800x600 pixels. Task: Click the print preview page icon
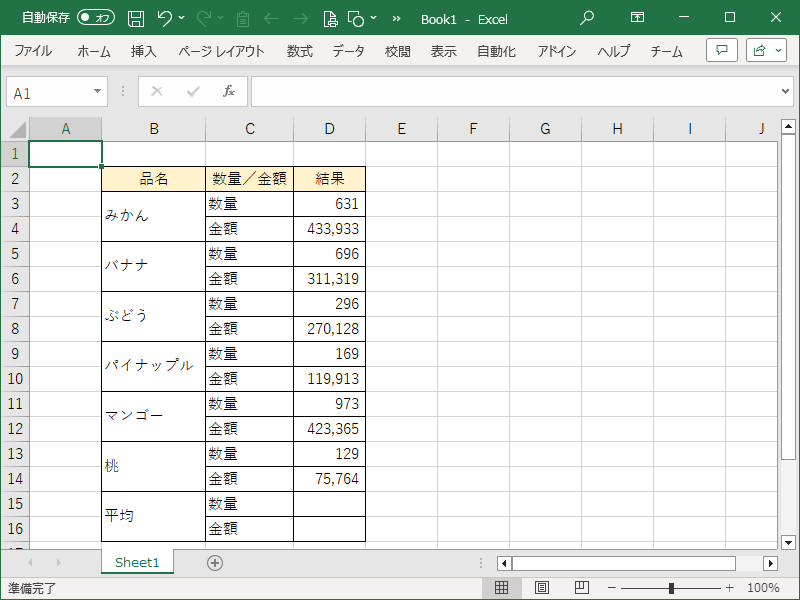330,19
